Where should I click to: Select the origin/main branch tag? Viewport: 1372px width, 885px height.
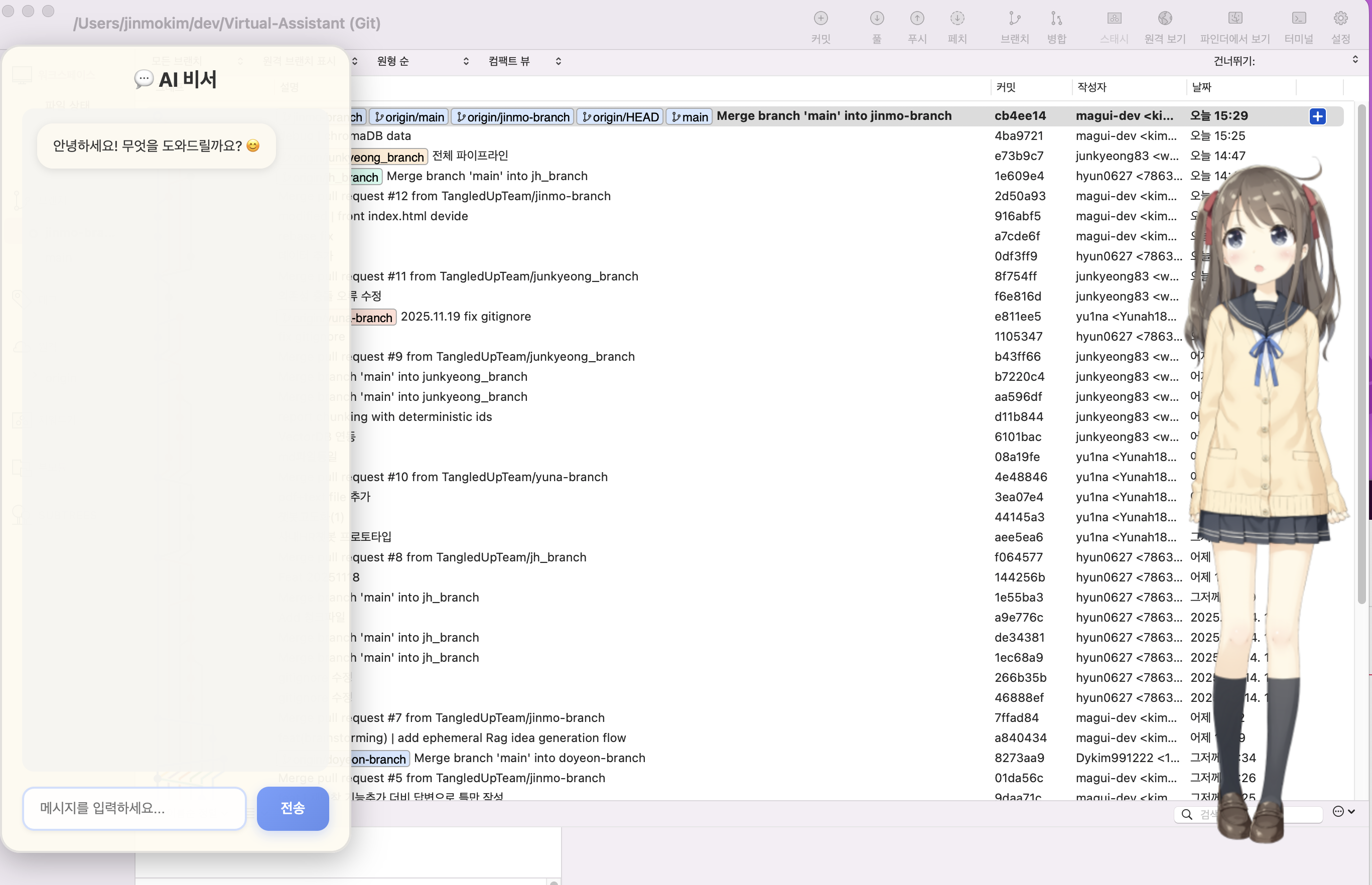tap(409, 117)
